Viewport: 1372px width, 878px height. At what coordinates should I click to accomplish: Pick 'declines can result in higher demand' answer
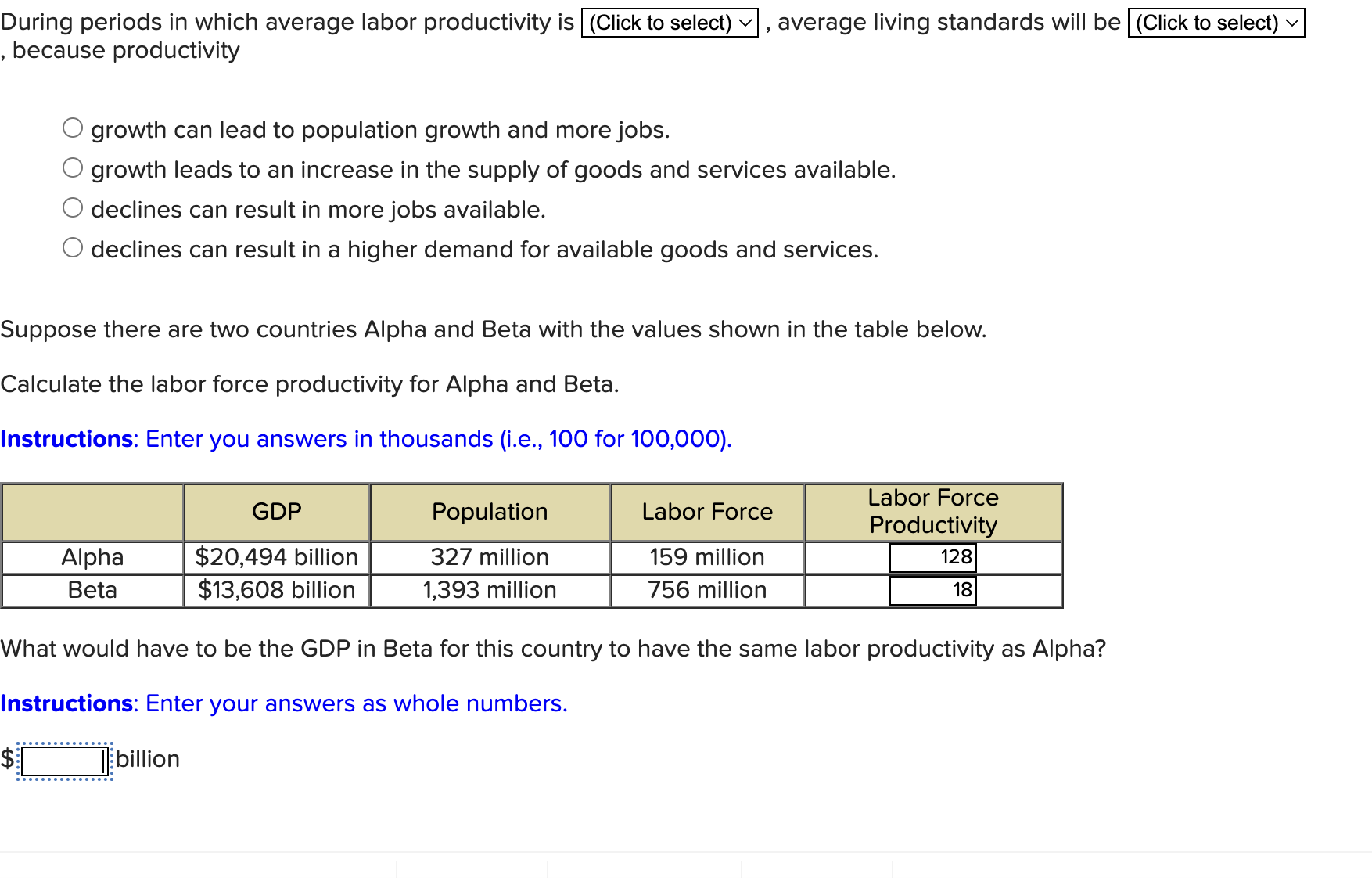(73, 246)
